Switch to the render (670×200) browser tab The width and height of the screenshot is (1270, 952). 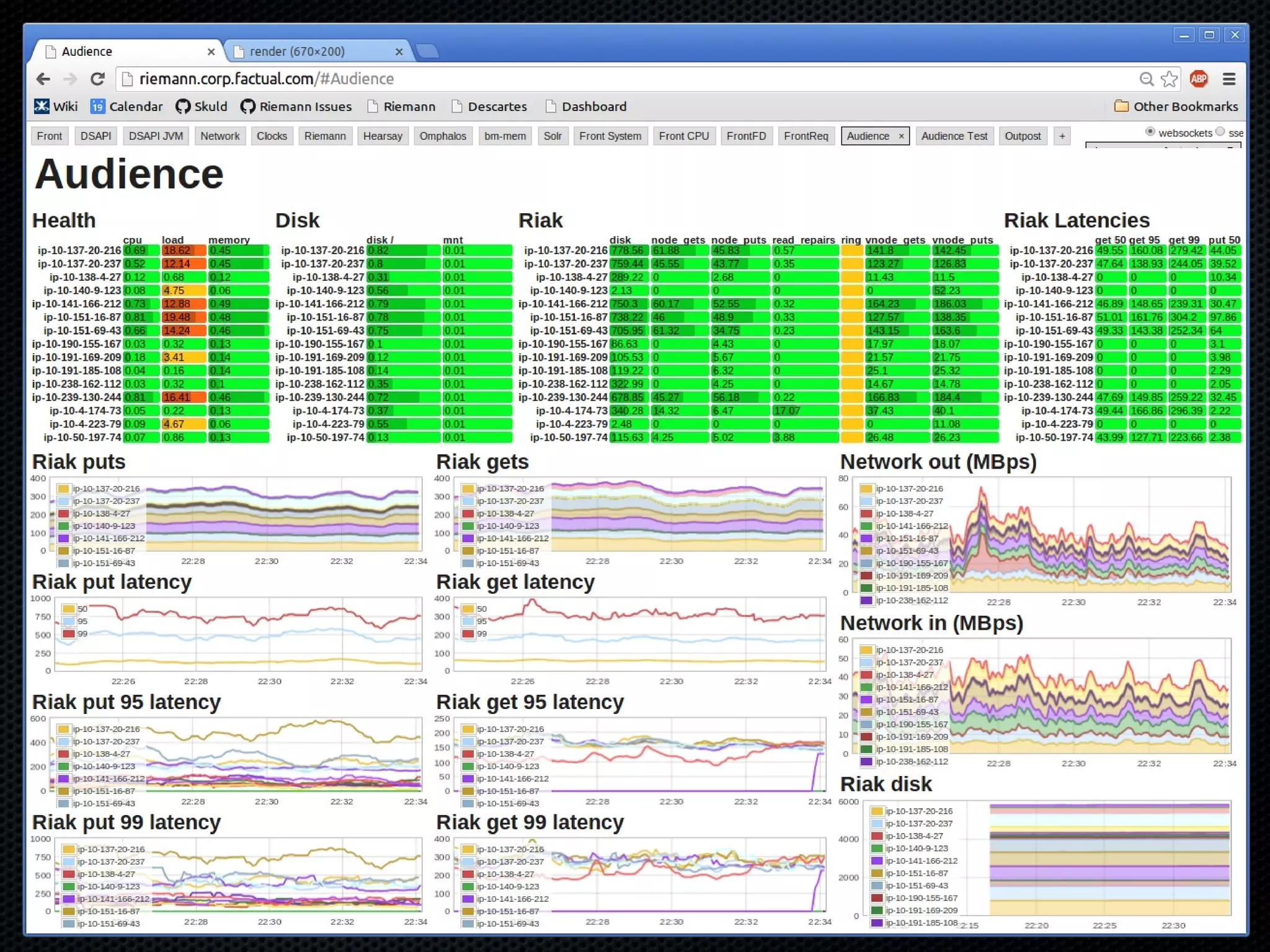tap(298, 52)
